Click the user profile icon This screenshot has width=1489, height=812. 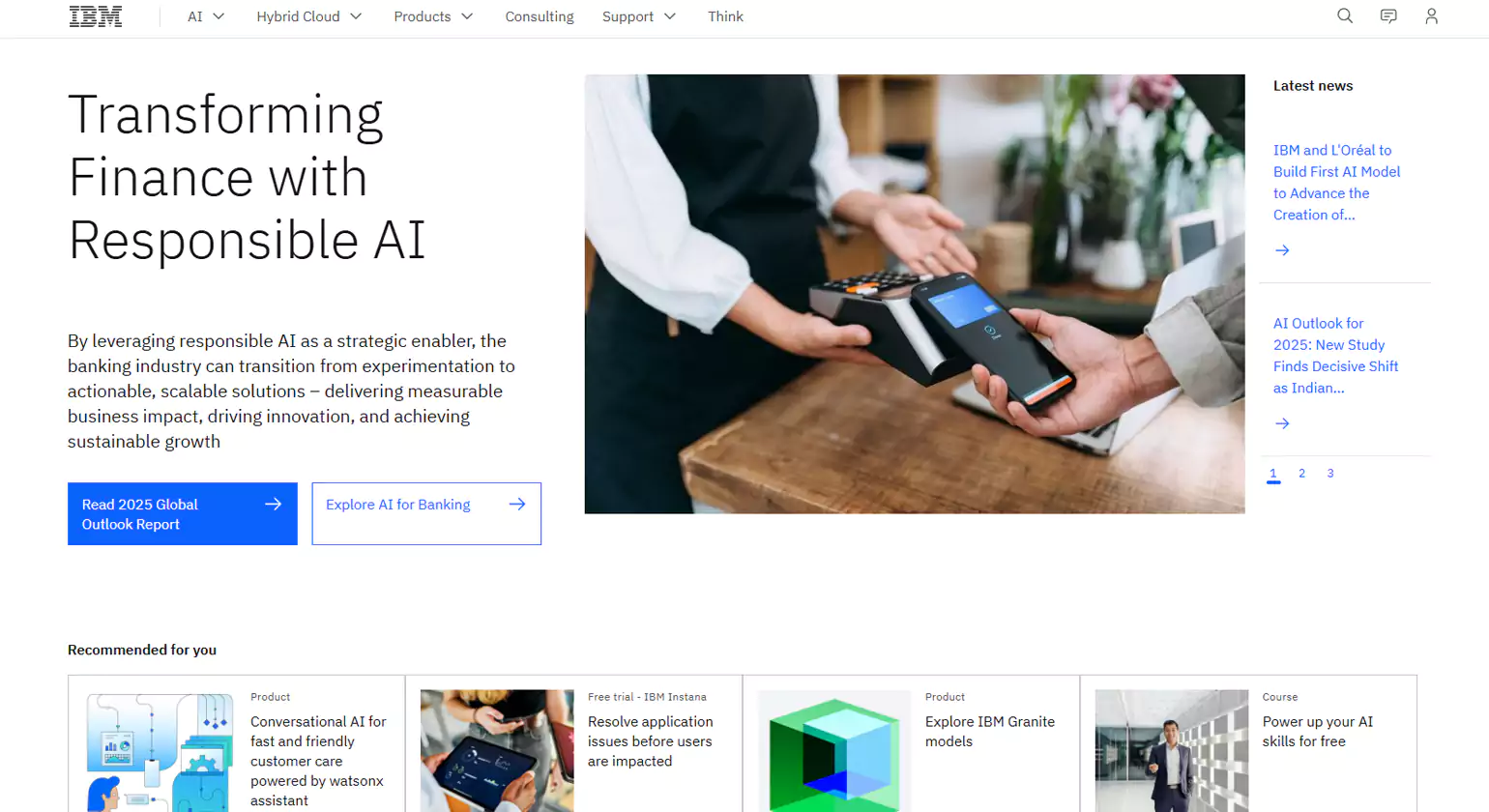[x=1432, y=16]
